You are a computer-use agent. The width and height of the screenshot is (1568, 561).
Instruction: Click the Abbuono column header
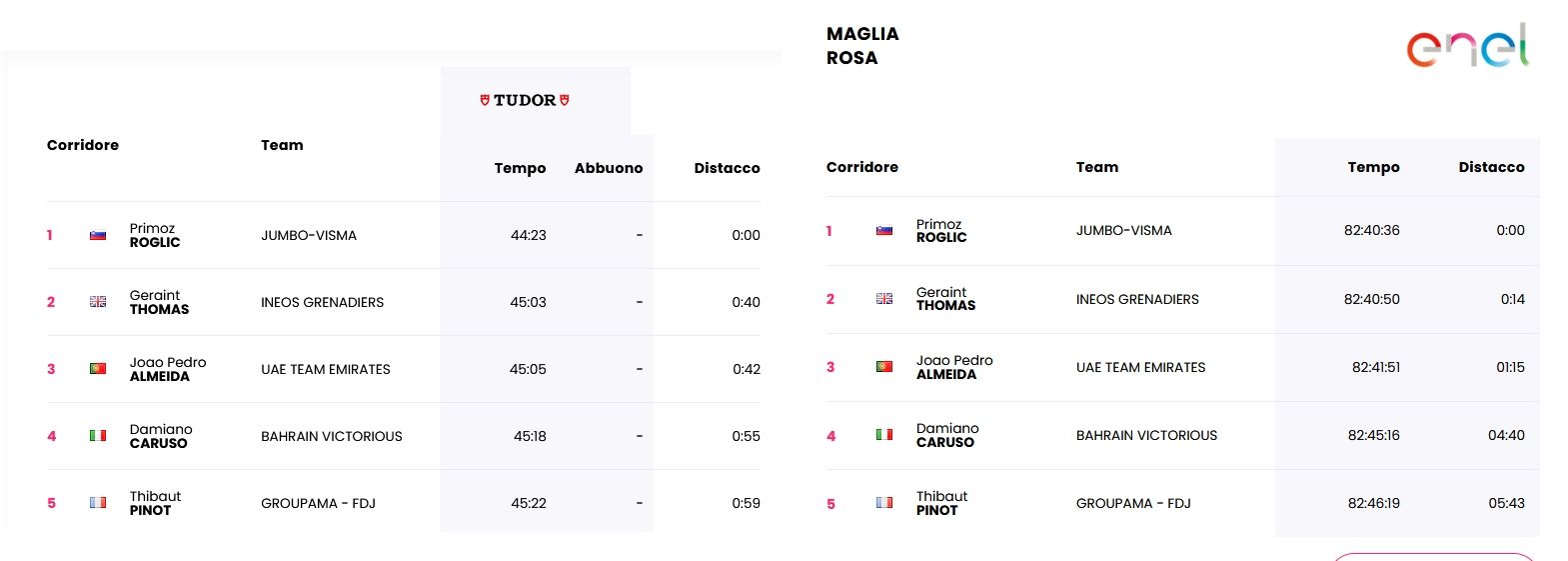pos(608,168)
